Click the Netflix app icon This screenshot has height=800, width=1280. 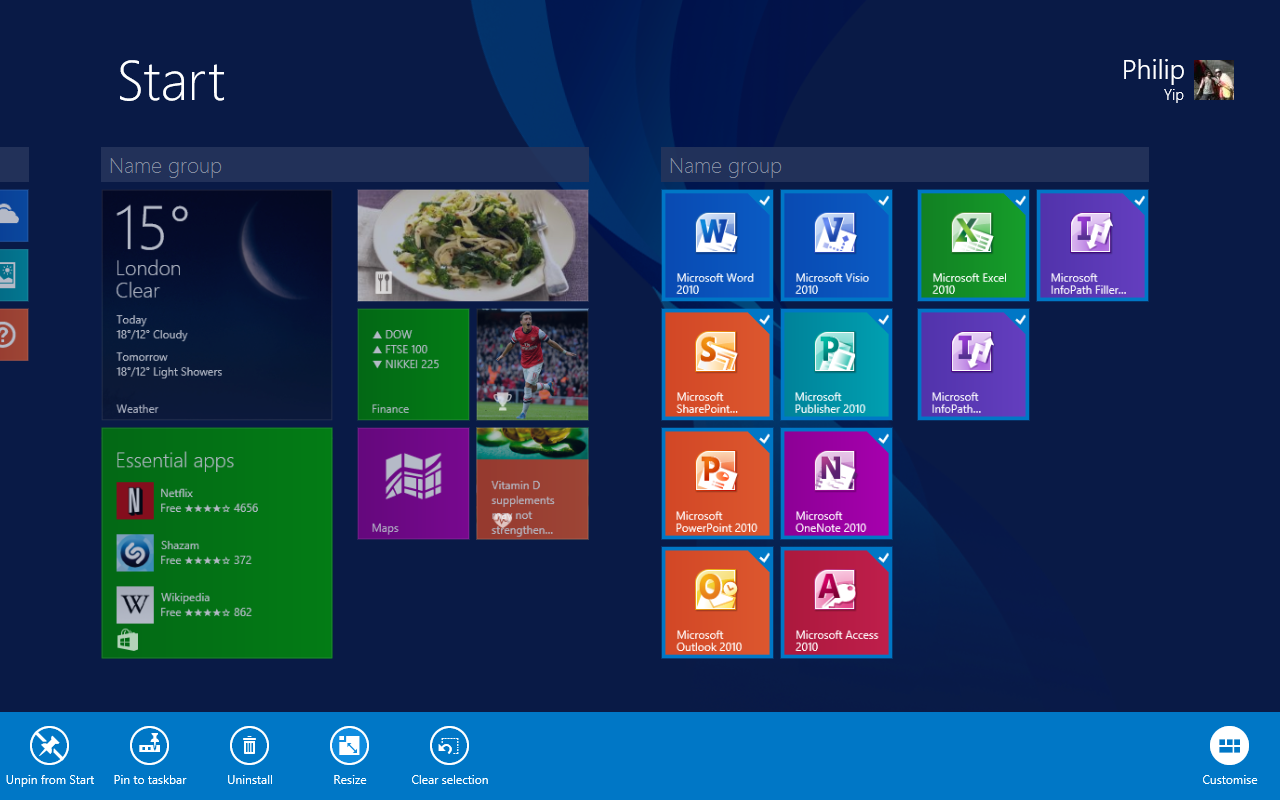click(x=135, y=500)
